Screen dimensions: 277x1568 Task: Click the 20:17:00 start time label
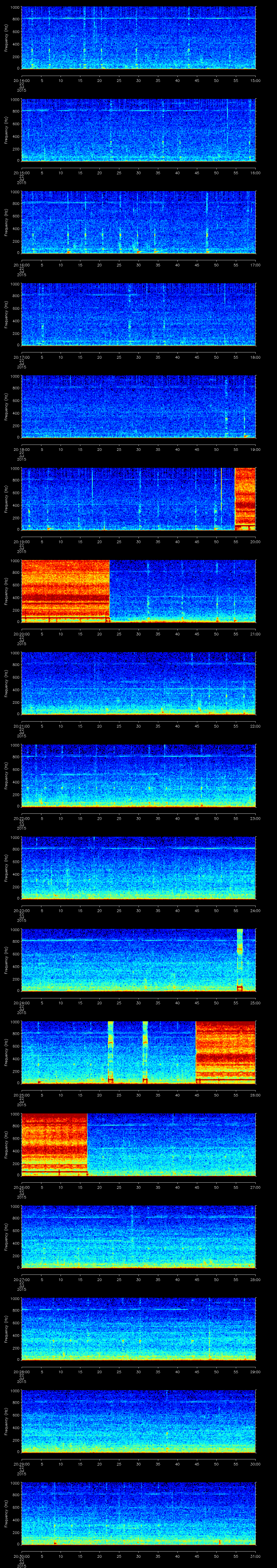21,357
